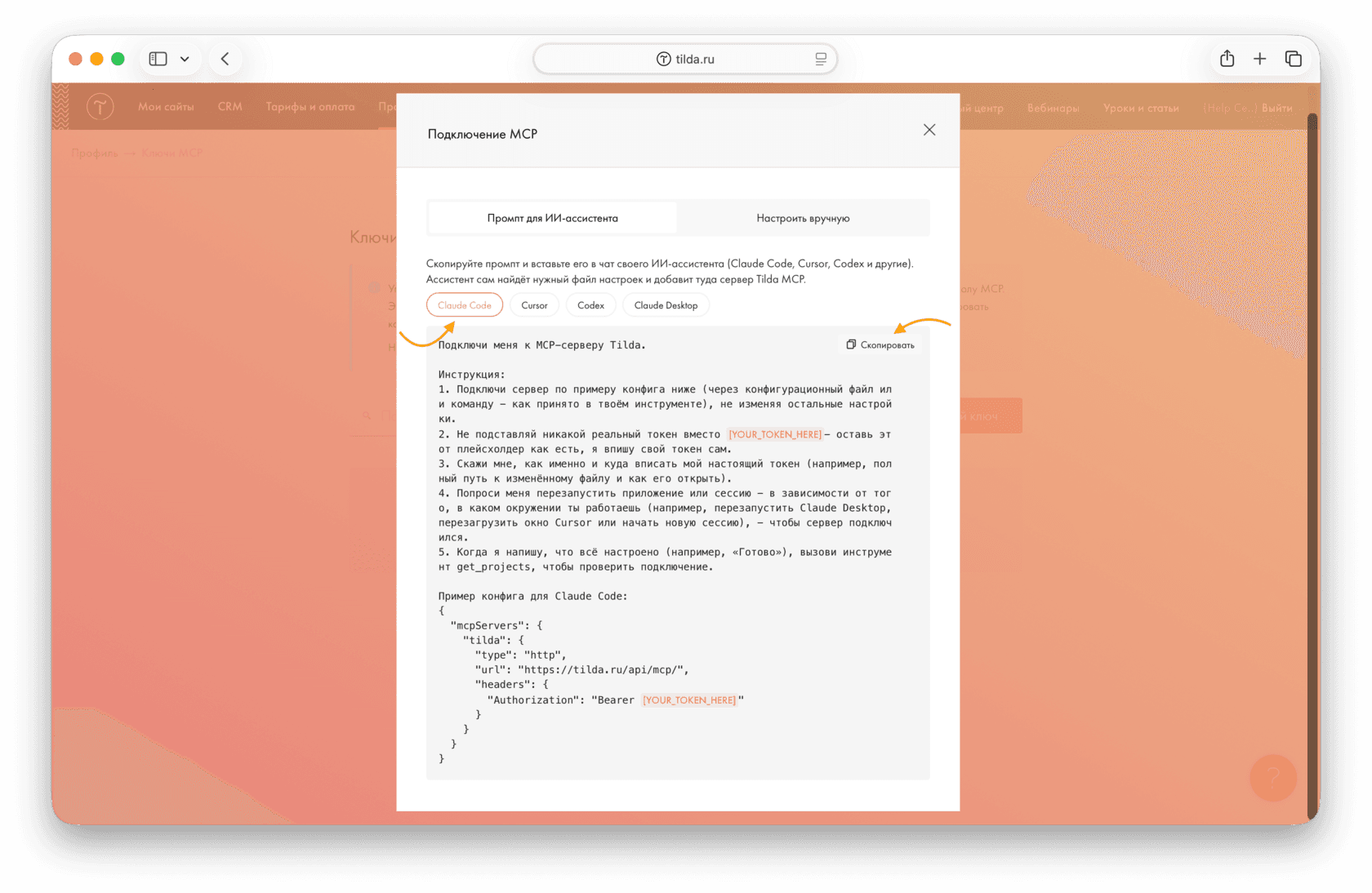Click the page scrollbar on the right

(x=1312, y=465)
